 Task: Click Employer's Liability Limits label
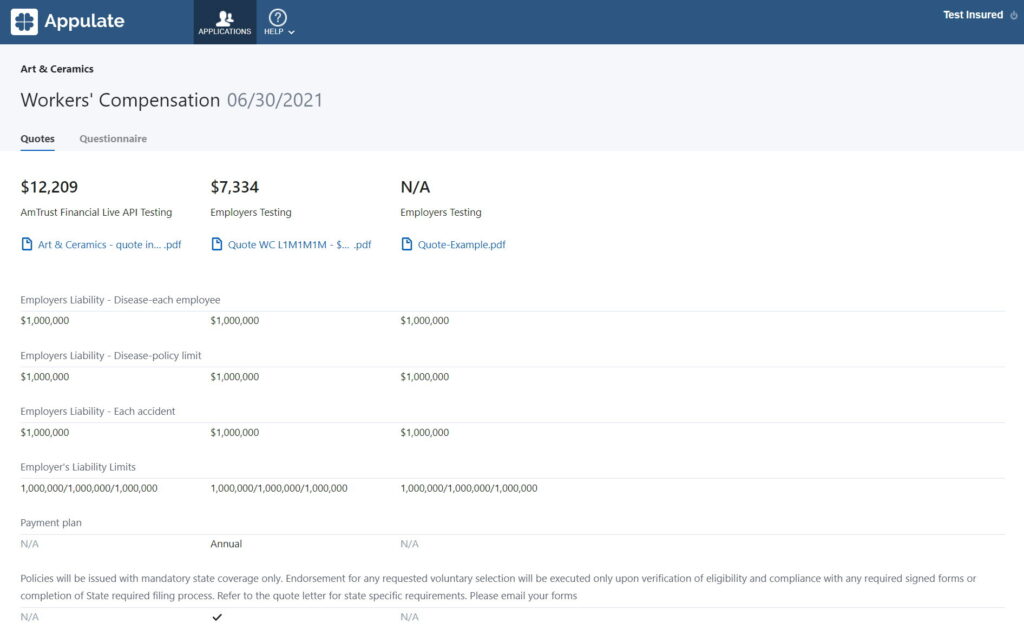tap(78, 467)
